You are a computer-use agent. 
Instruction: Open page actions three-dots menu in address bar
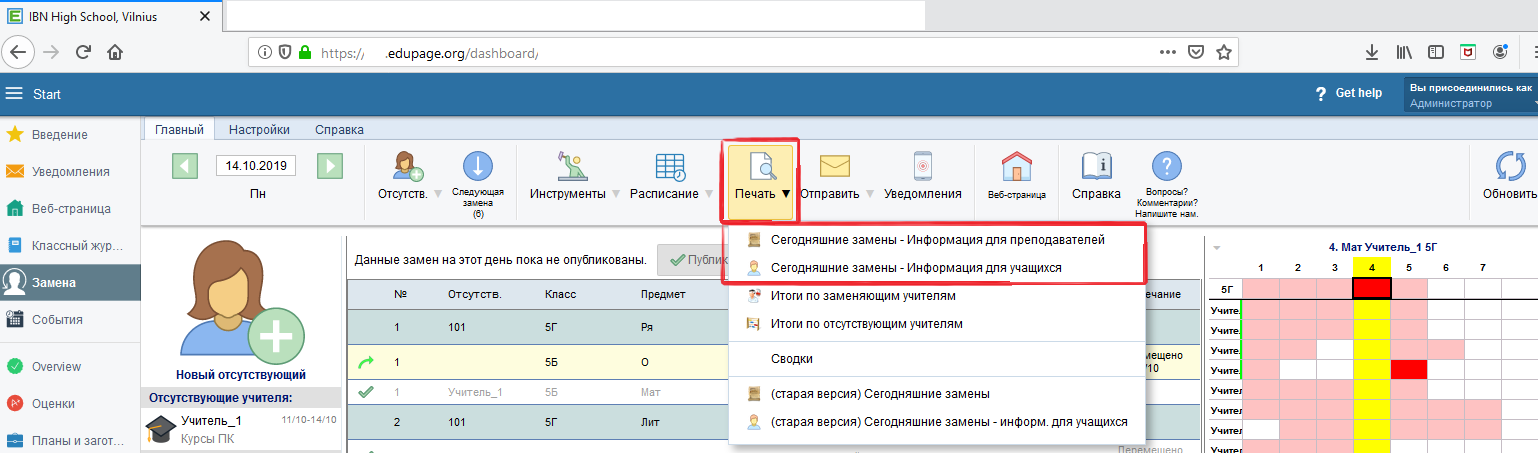1167,52
